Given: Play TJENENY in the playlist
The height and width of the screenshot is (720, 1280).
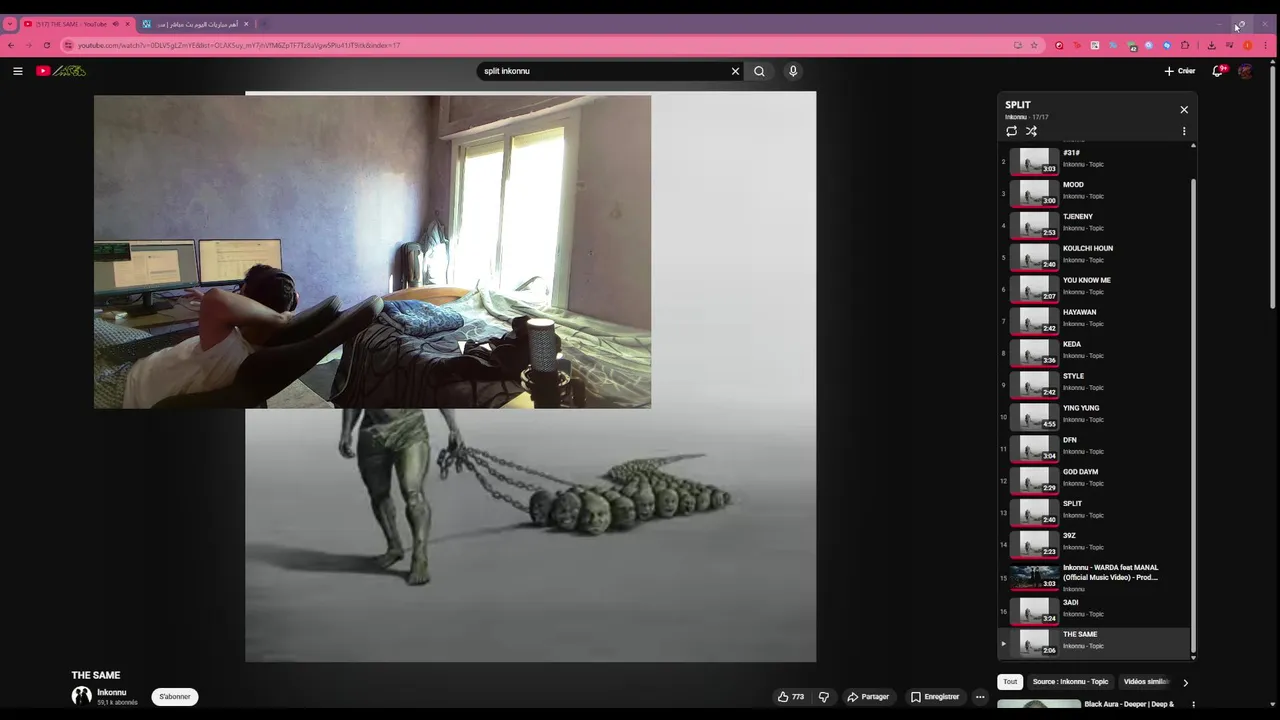Looking at the screenshot, I should (1094, 224).
